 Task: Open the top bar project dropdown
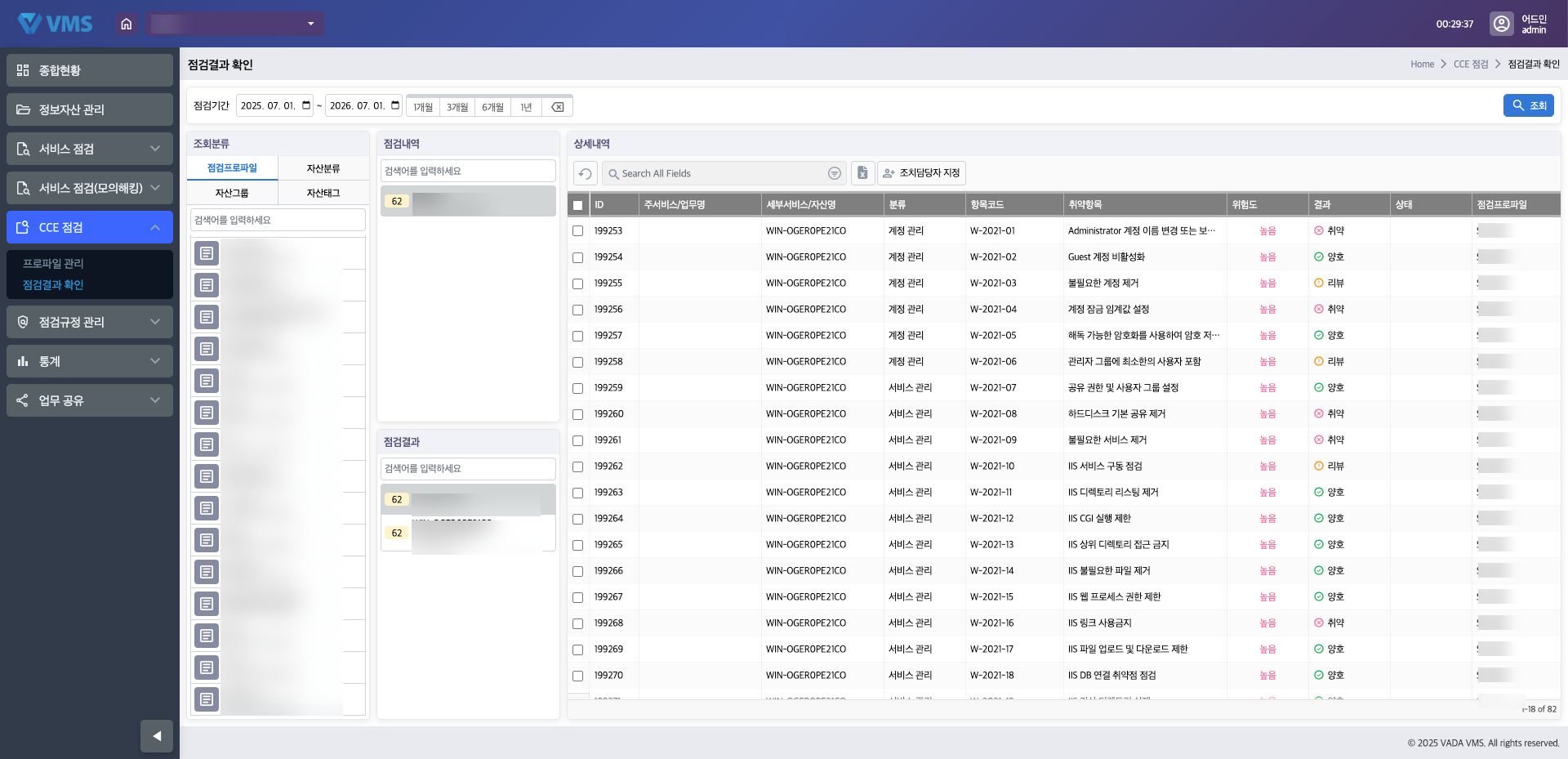pyautogui.click(x=236, y=24)
